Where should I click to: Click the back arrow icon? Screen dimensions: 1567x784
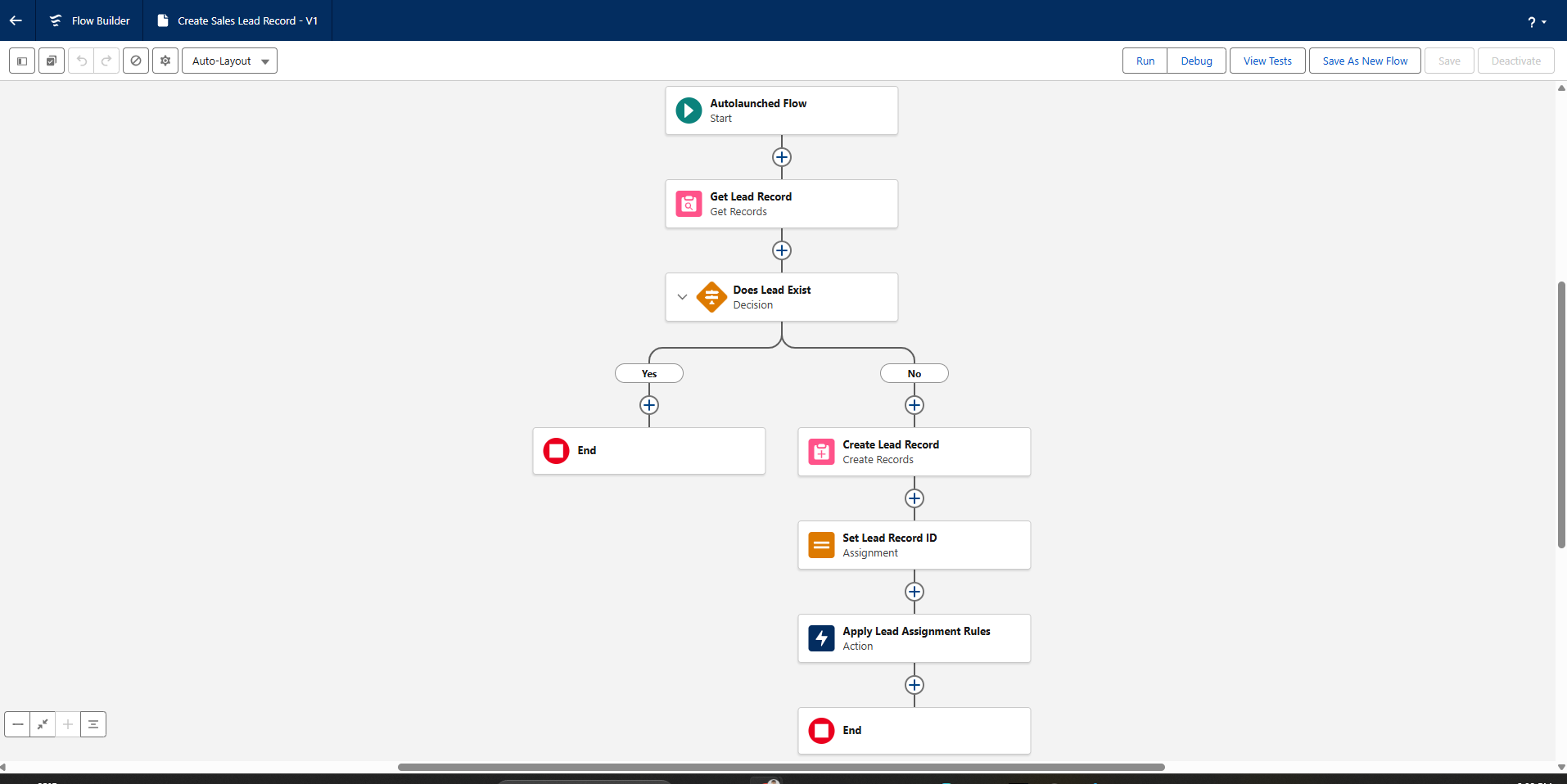tap(16, 20)
